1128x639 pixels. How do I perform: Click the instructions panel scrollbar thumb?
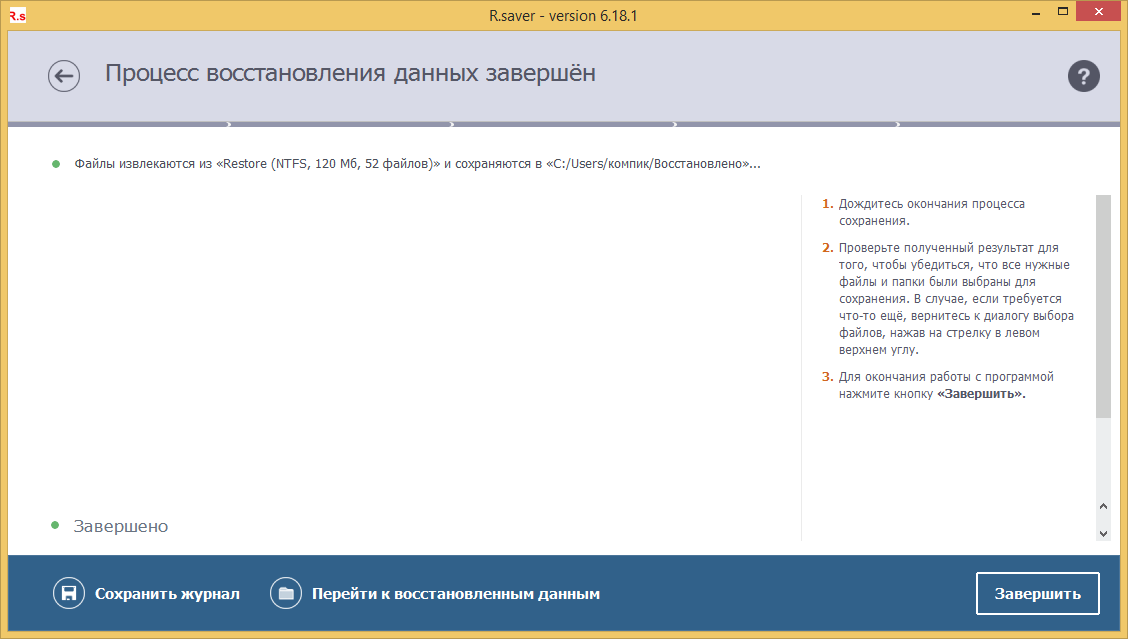[1103, 306]
